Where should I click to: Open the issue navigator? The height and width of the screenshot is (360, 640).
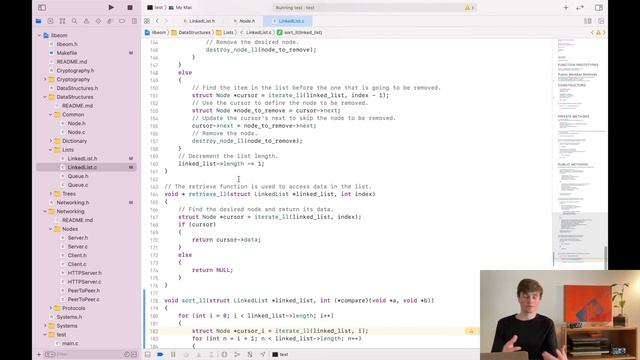[86, 21]
